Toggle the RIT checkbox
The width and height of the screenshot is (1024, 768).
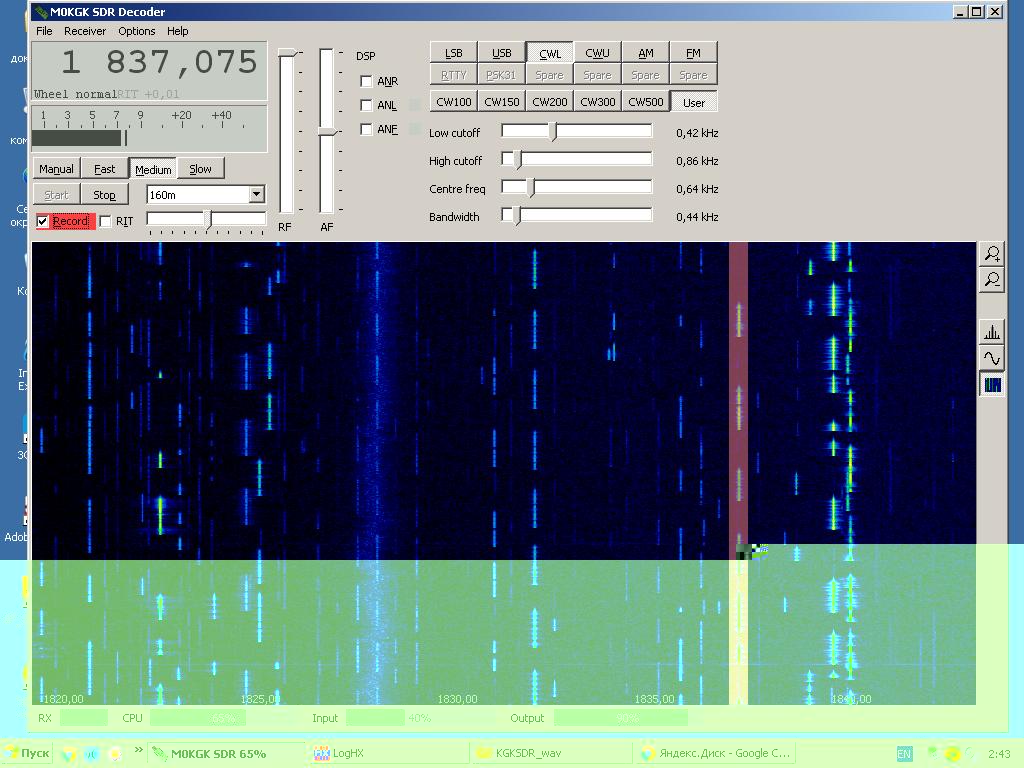tap(106, 221)
